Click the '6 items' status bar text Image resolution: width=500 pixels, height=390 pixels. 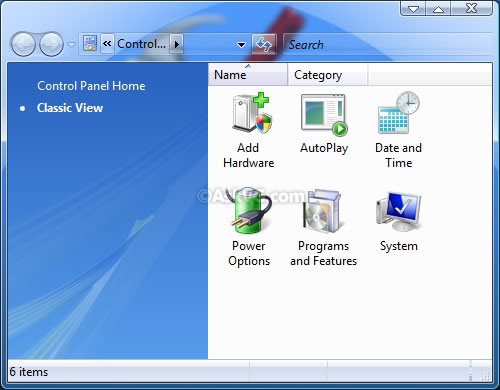click(x=29, y=372)
